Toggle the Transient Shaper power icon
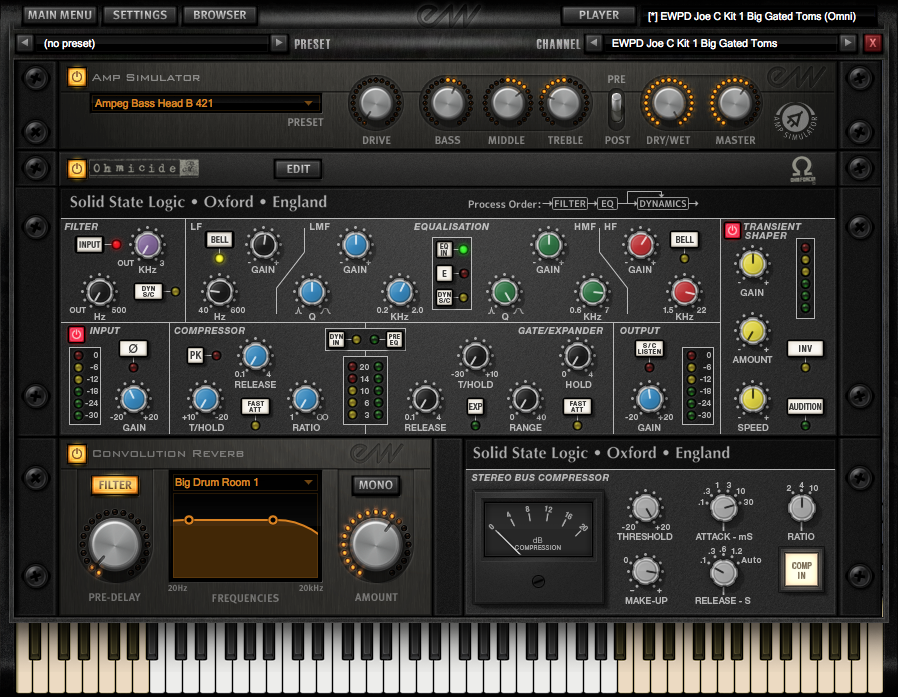Viewport: 898px width, 697px height. (732, 230)
